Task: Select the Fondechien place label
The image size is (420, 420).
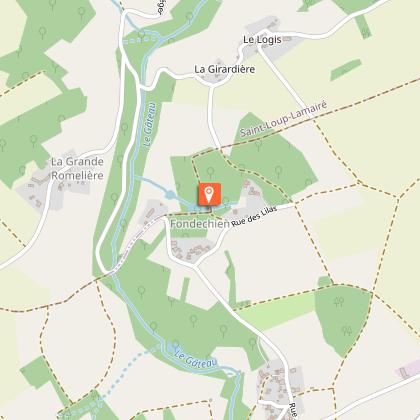Action: point(200,224)
